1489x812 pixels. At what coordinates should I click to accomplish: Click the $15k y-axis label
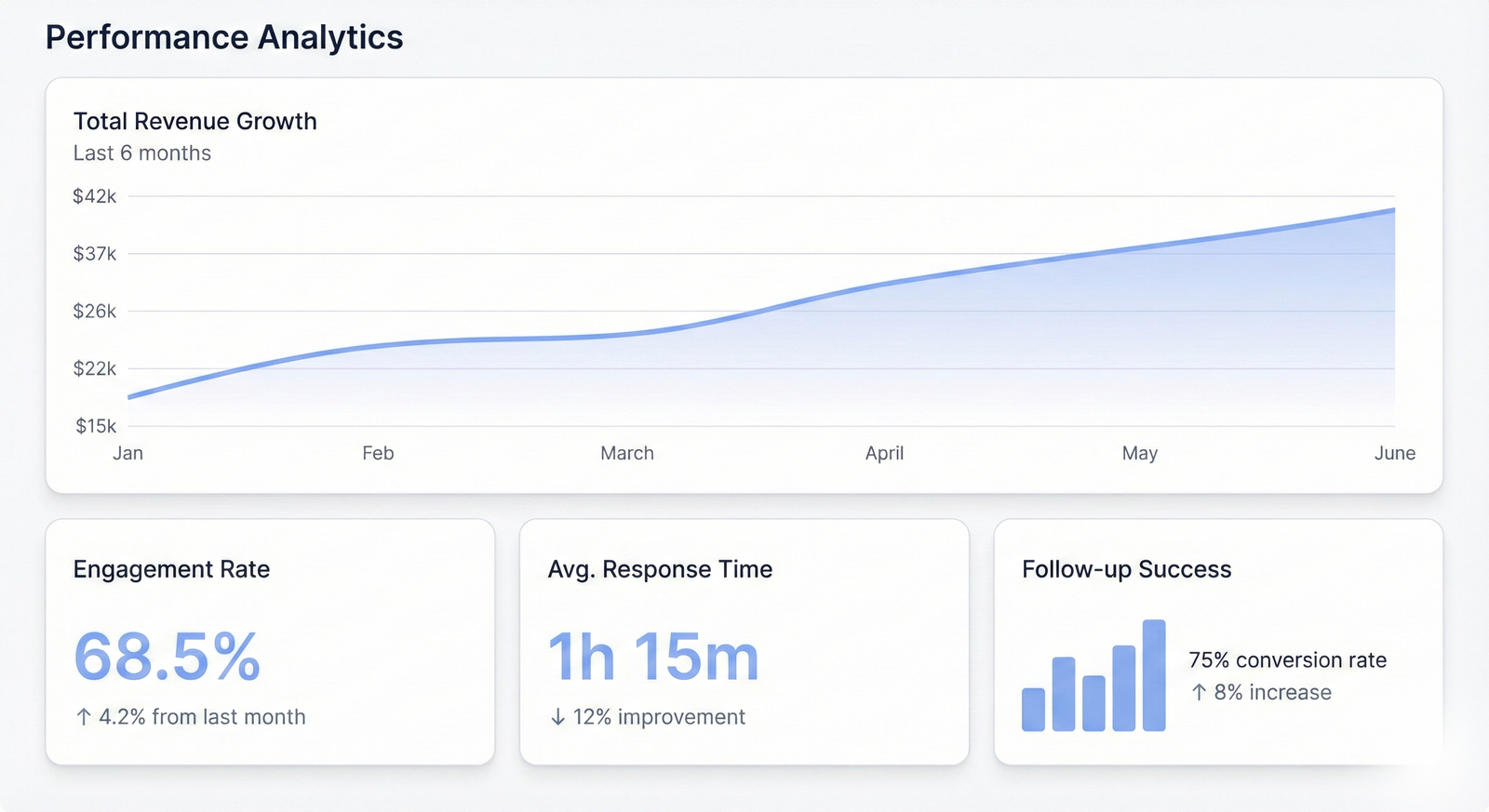[96, 426]
